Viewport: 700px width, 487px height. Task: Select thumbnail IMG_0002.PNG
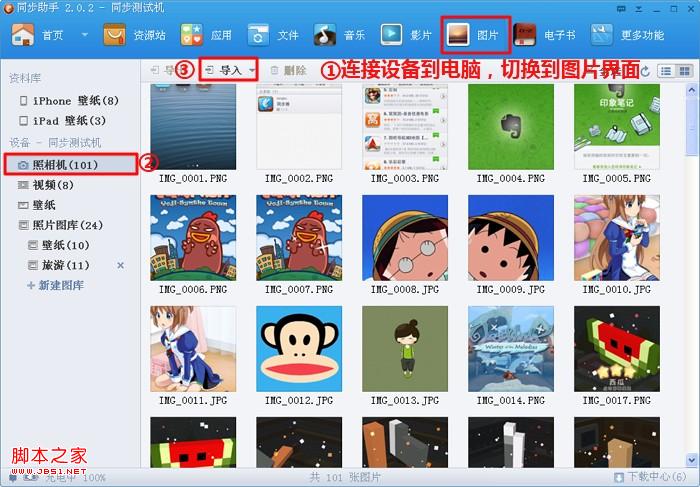[299, 127]
